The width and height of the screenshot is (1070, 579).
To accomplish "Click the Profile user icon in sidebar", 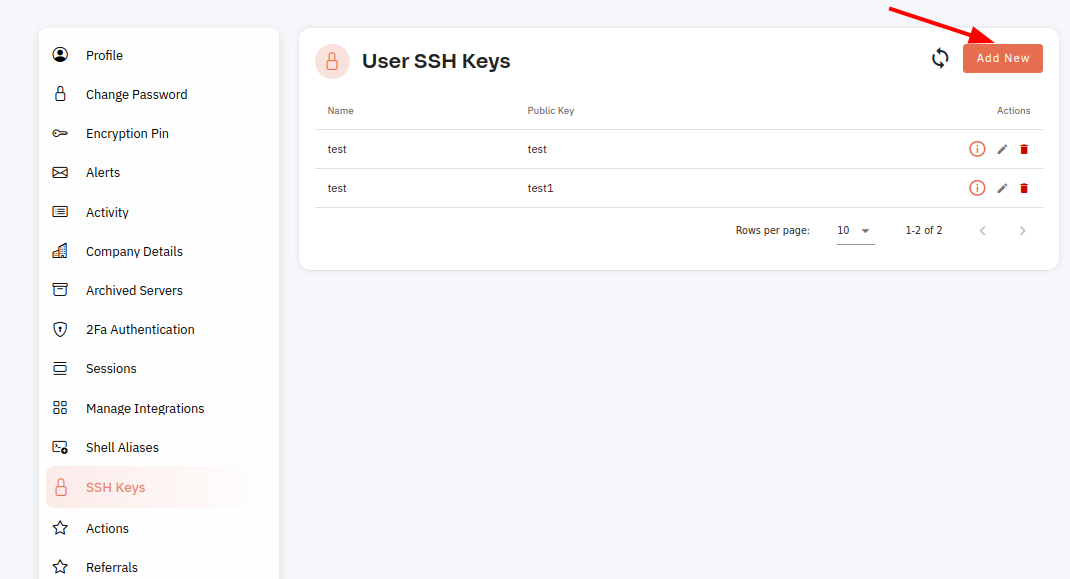I will point(60,55).
